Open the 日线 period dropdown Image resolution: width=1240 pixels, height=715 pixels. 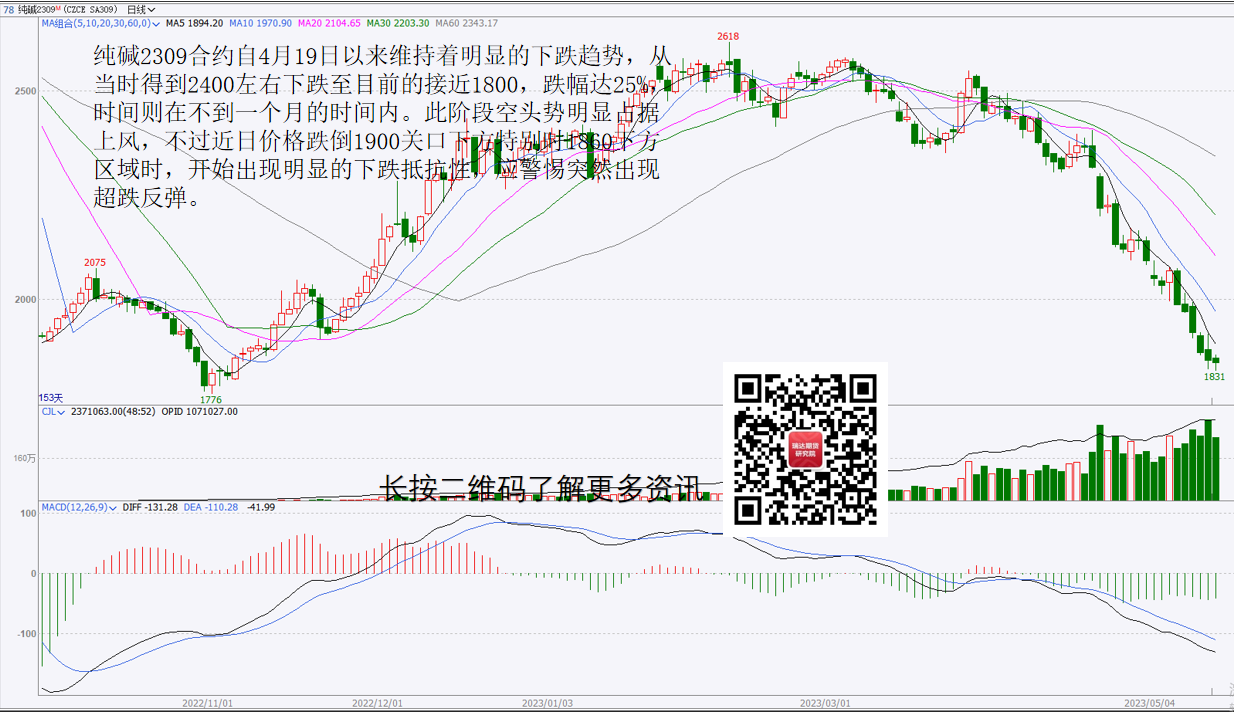tap(141, 9)
